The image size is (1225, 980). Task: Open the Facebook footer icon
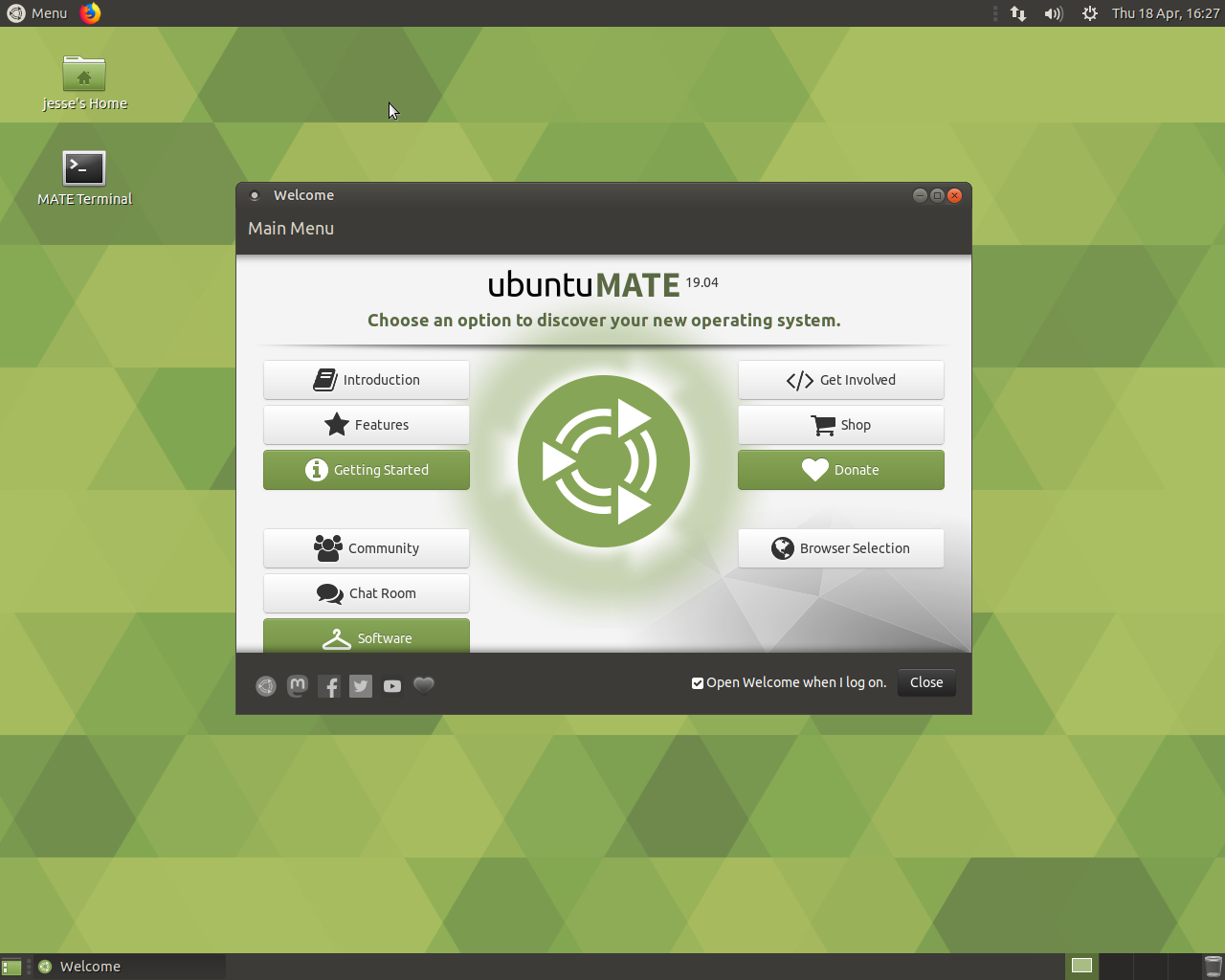pos(329,686)
